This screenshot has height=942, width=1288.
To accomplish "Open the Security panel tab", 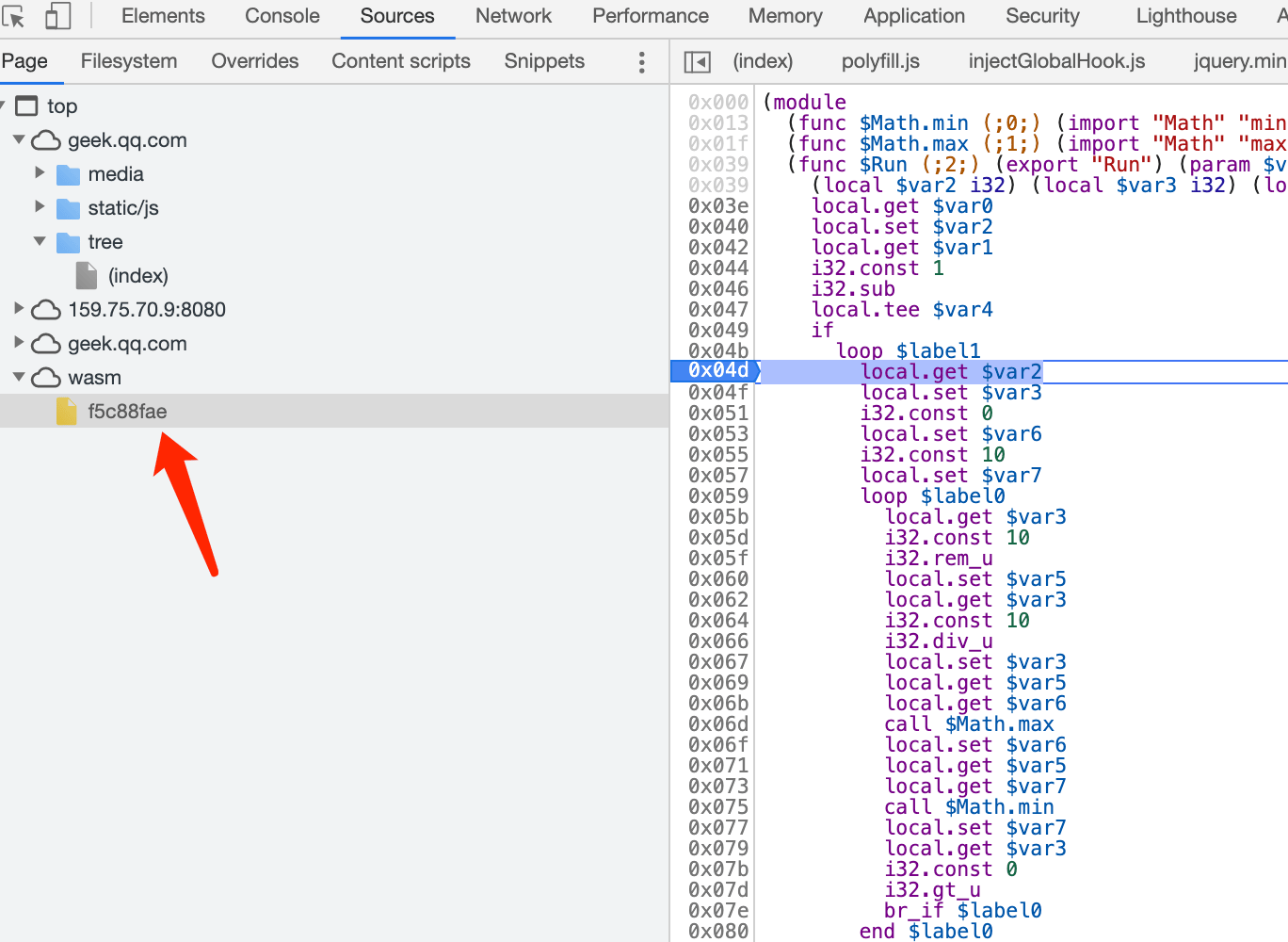I will pyautogui.click(x=1042, y=16).
